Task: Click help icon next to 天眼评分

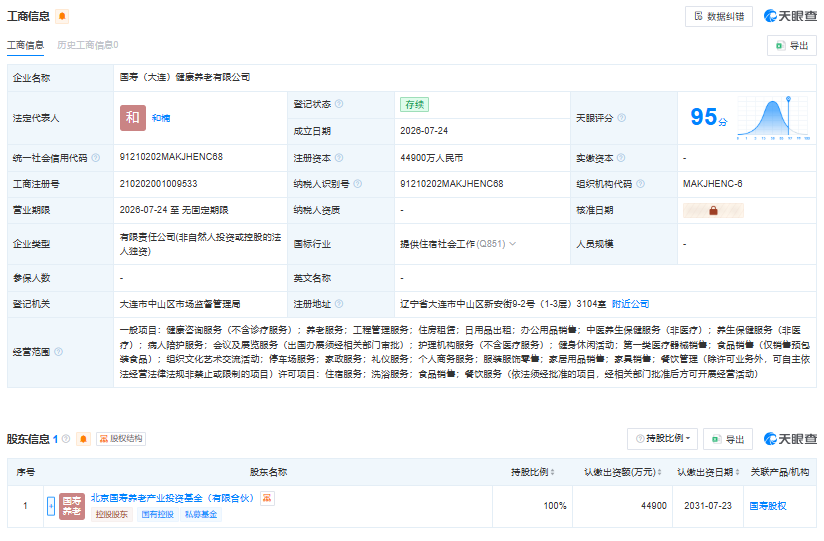Action: tap(622, 118)
